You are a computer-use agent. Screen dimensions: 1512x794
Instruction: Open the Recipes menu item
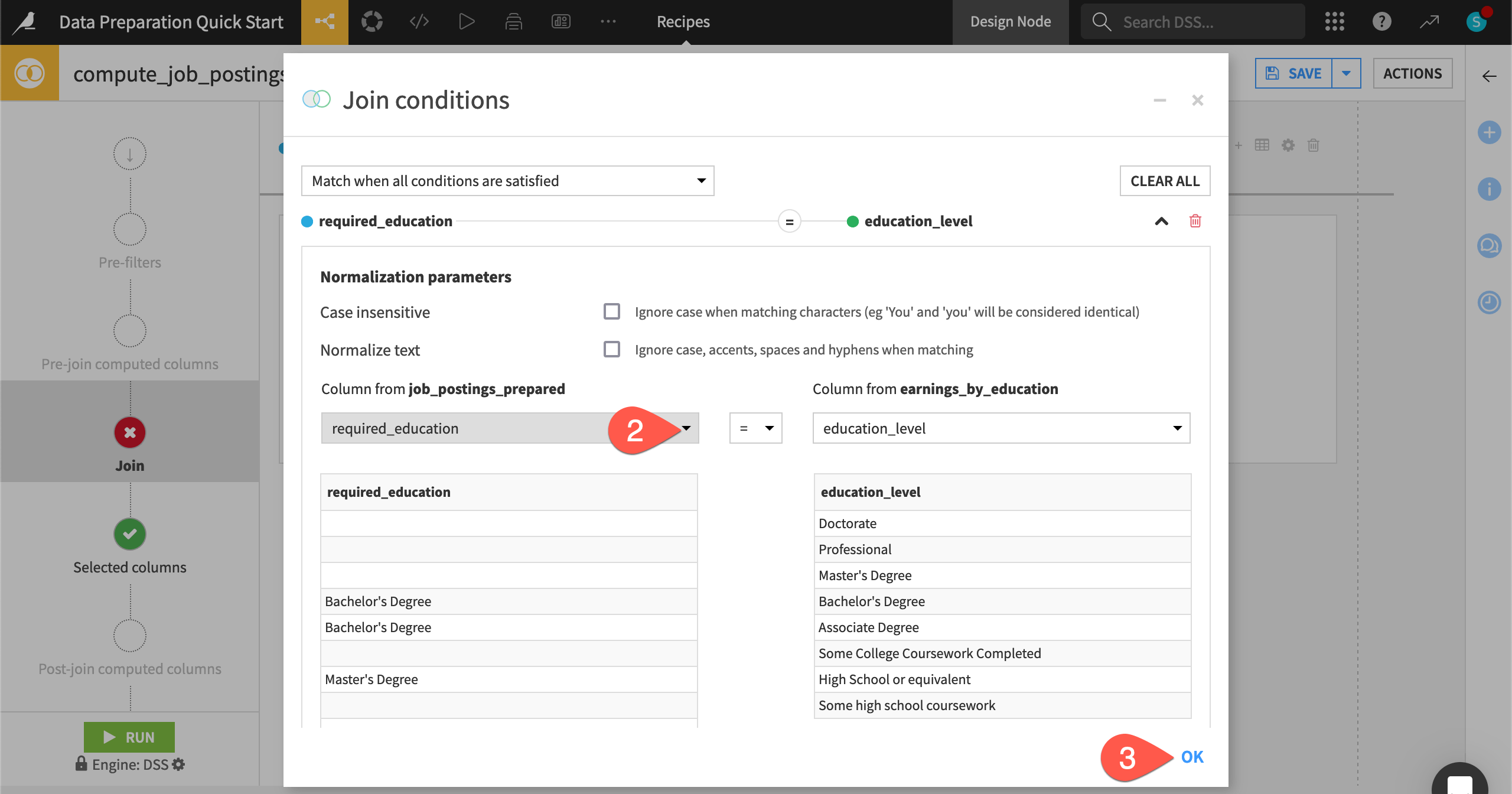coord(683,22)
